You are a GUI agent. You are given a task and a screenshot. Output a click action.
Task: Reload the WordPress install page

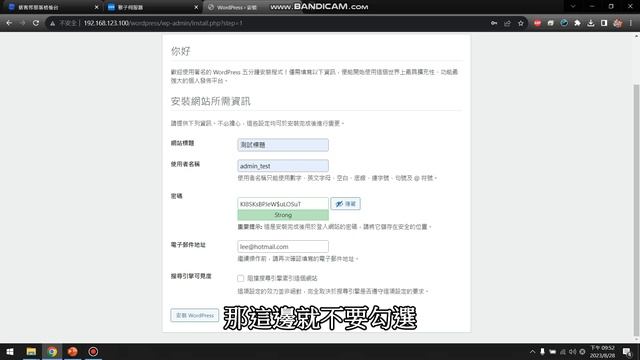pyautogui.click(x=36, y=23)
